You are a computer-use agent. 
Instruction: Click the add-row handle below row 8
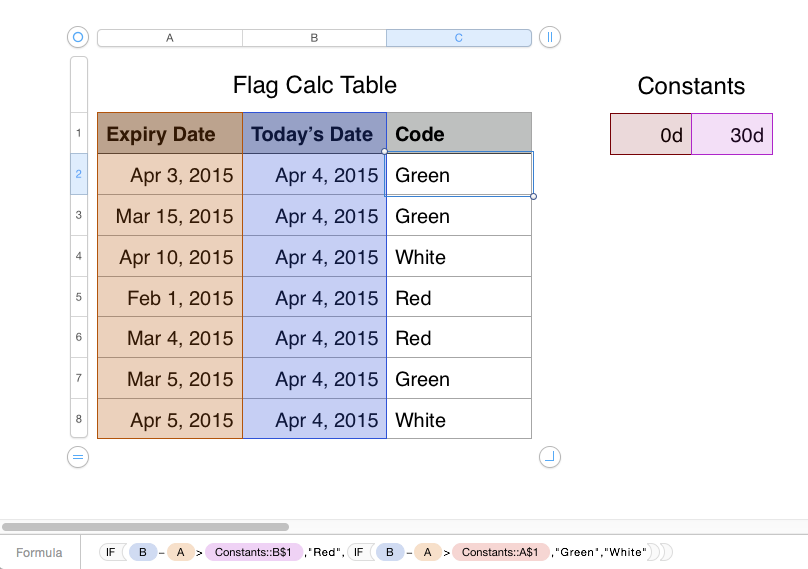tap(78, 457)
